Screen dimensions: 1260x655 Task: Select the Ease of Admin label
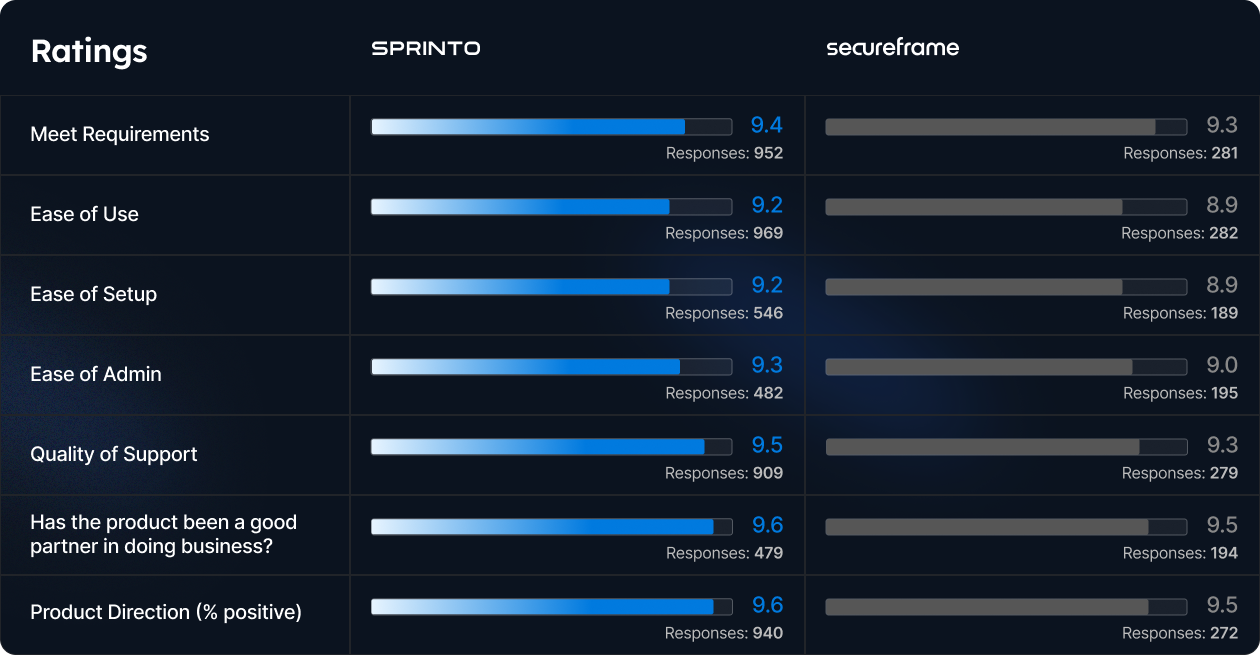[96, 374]
